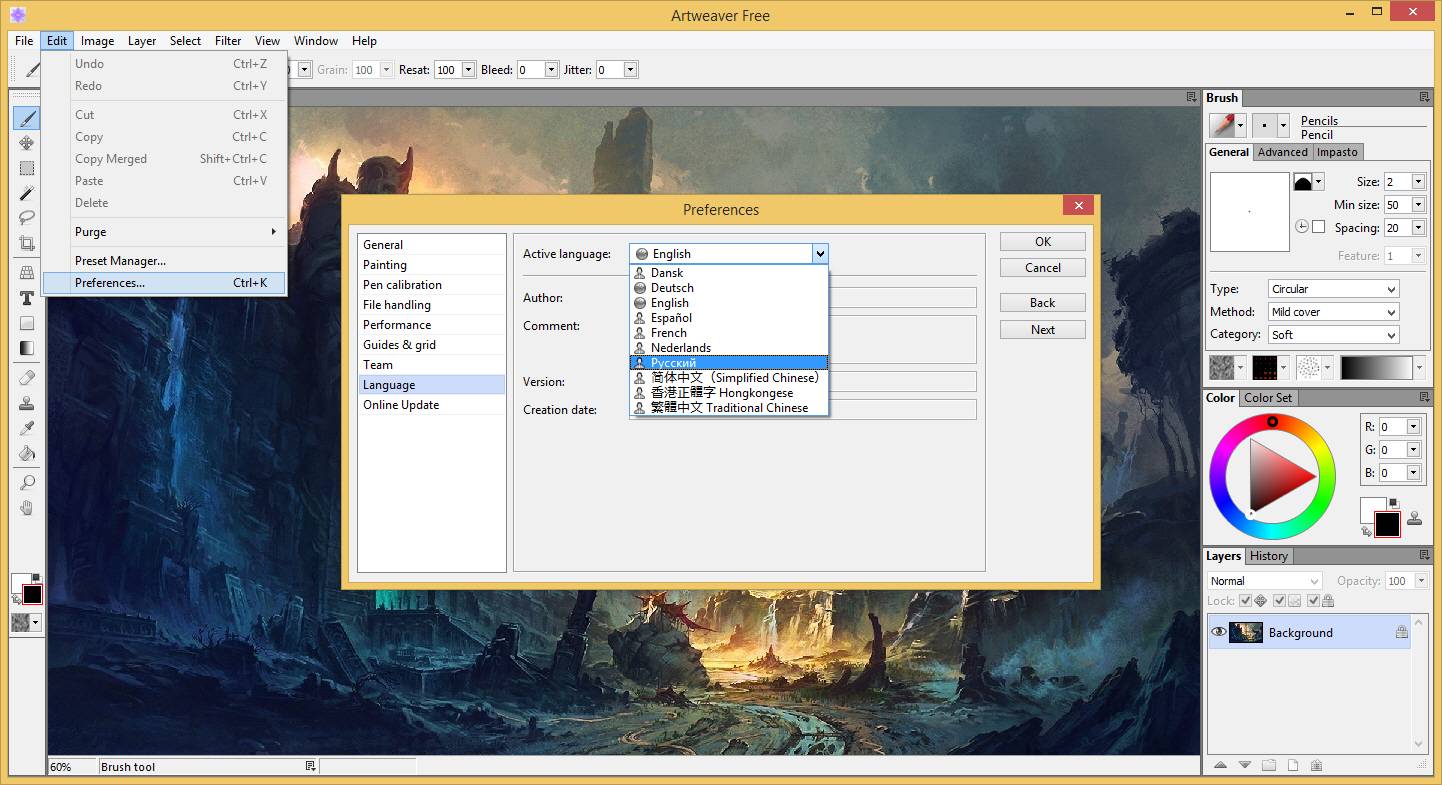Click OK in the Preferences dialog
The width and height of the screenshot is (1442, 785).
pos(1043,242)
